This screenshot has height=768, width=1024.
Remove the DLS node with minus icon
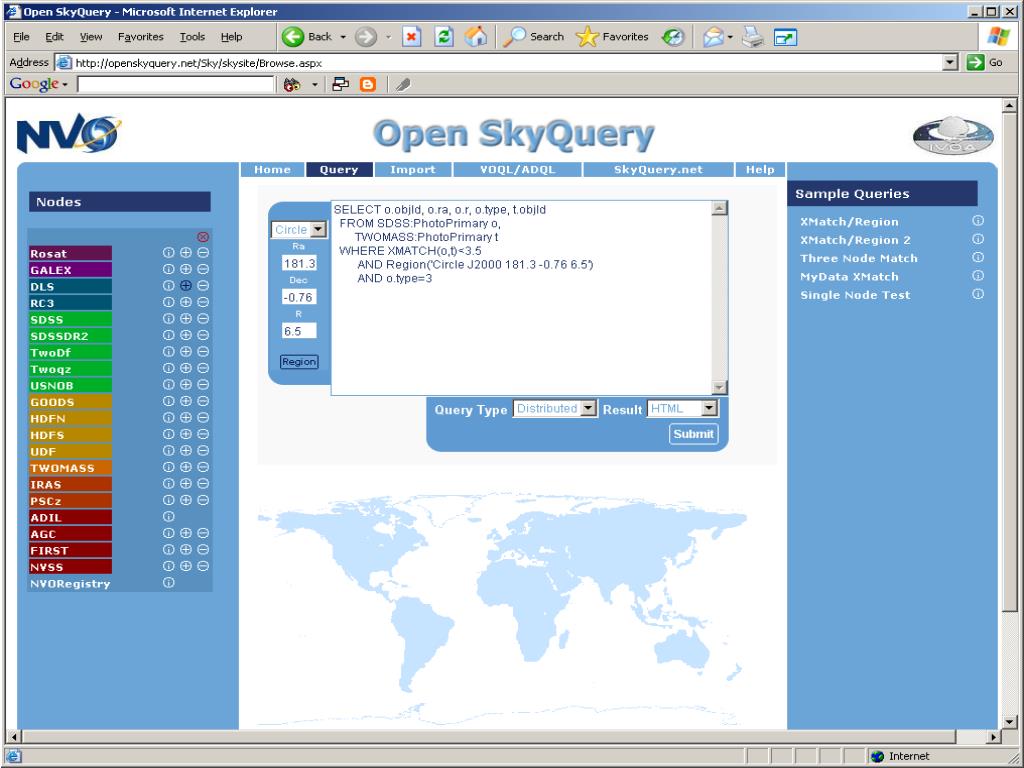203,285
